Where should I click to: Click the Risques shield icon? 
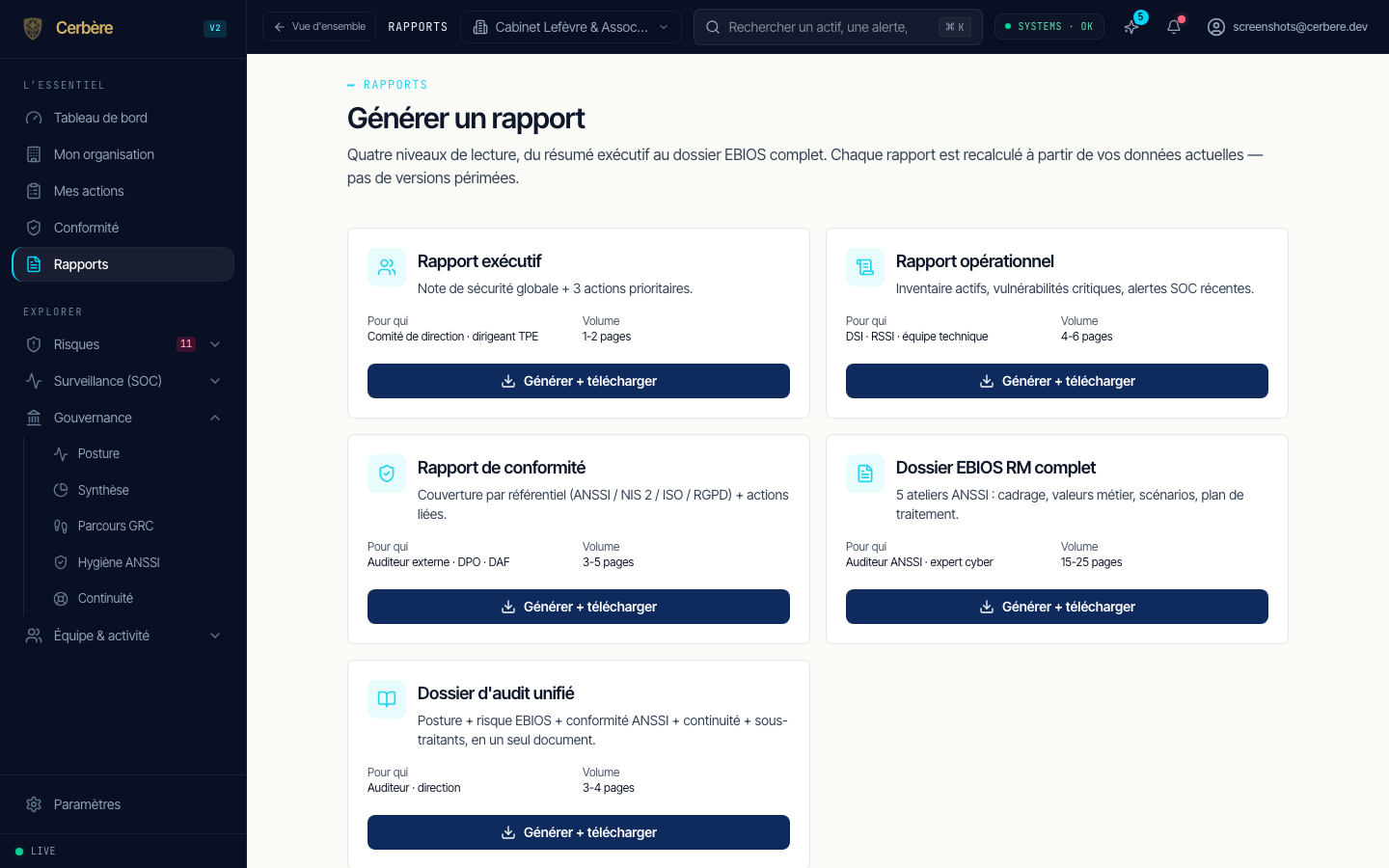34,344
